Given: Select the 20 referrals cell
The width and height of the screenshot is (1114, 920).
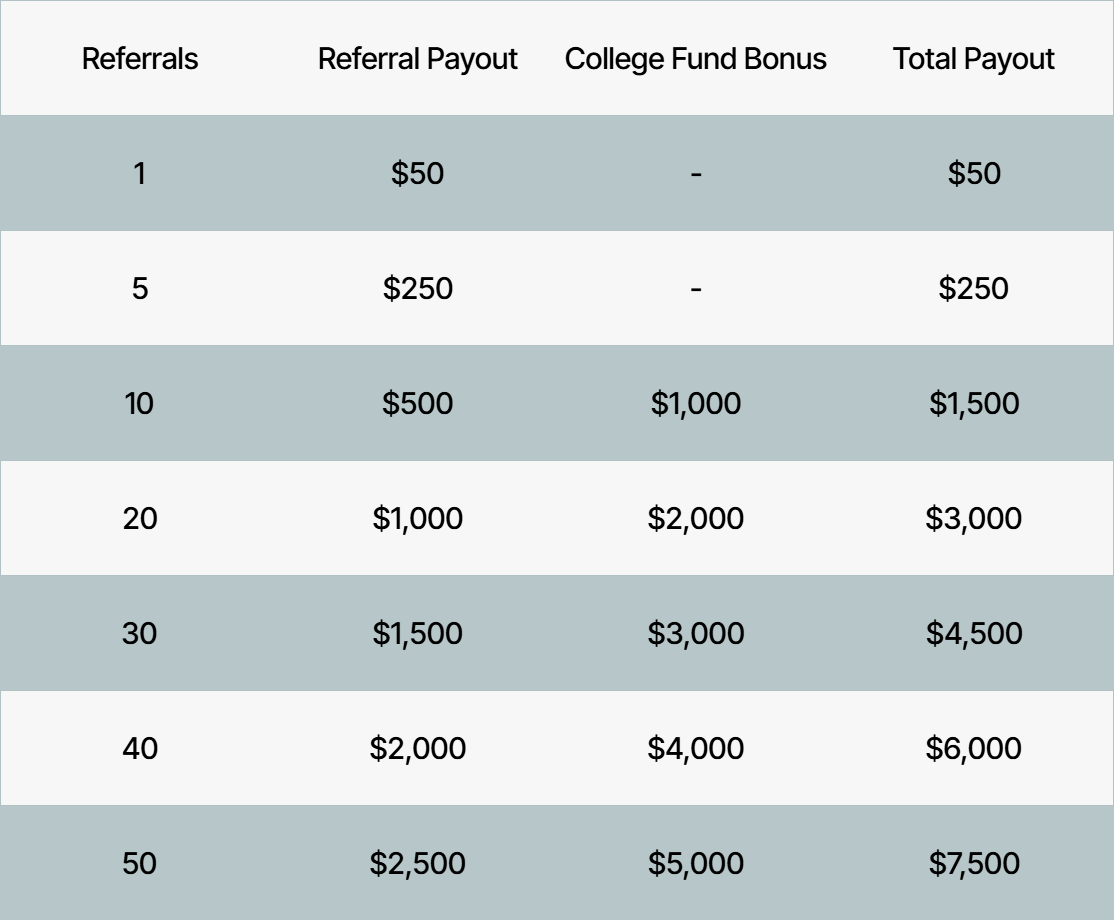Looking at the screenshot, I should coord(140,519).
